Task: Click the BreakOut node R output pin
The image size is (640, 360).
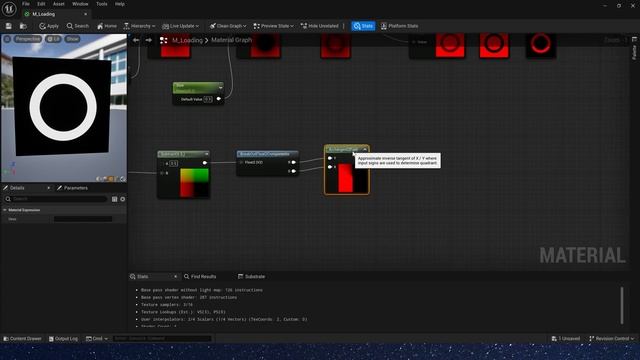Action: point(293,162)
